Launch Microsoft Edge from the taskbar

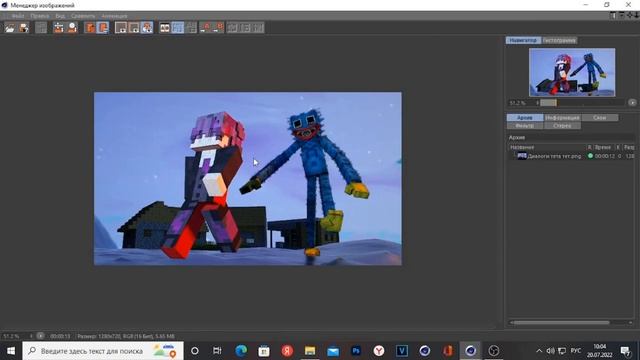click(x=241, y=351)
